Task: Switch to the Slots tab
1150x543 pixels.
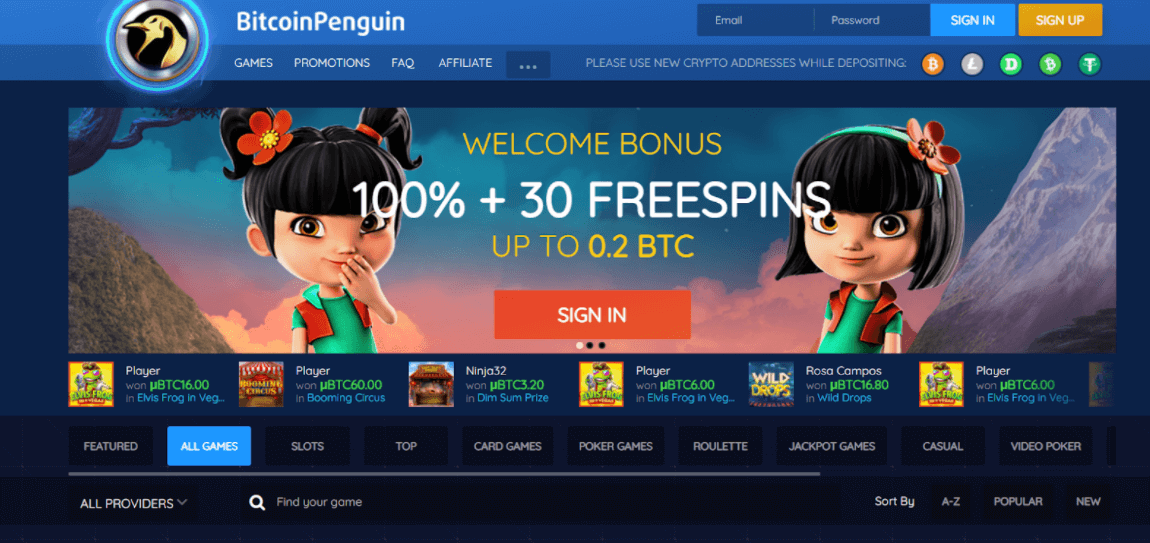Action: 307,446
